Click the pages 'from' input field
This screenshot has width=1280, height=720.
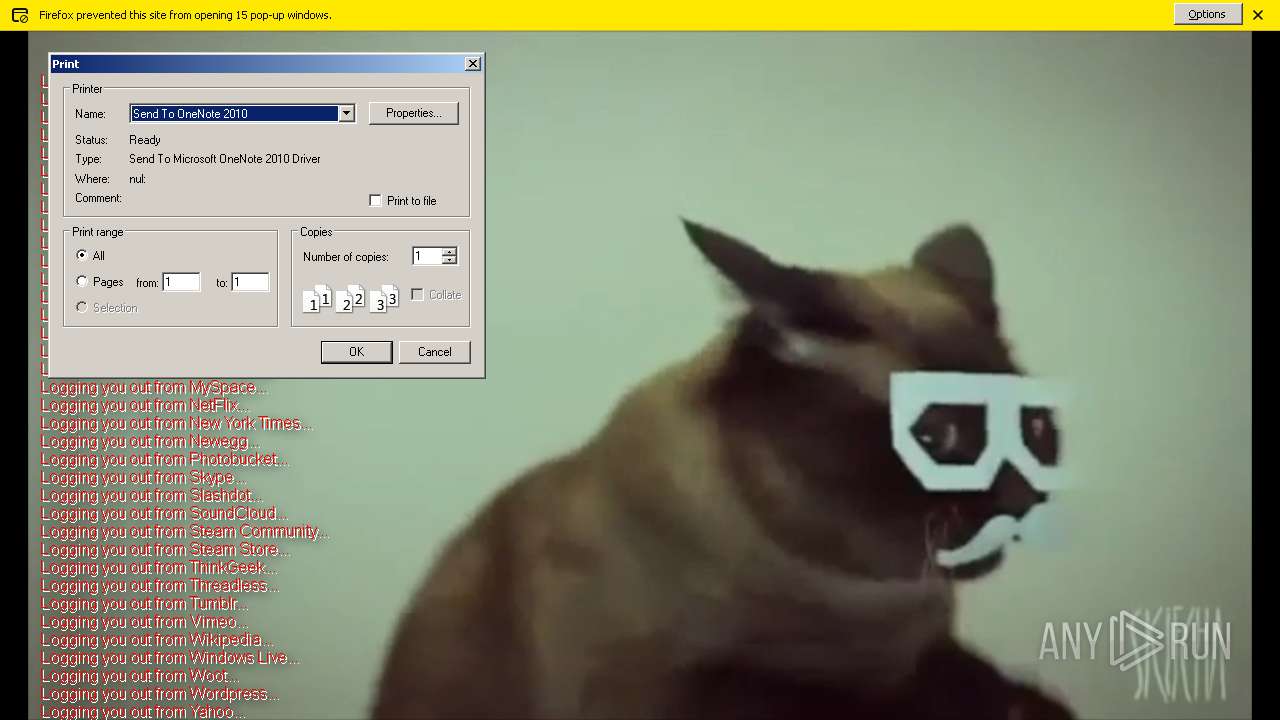pyautogui.click(x=181, y=282)
